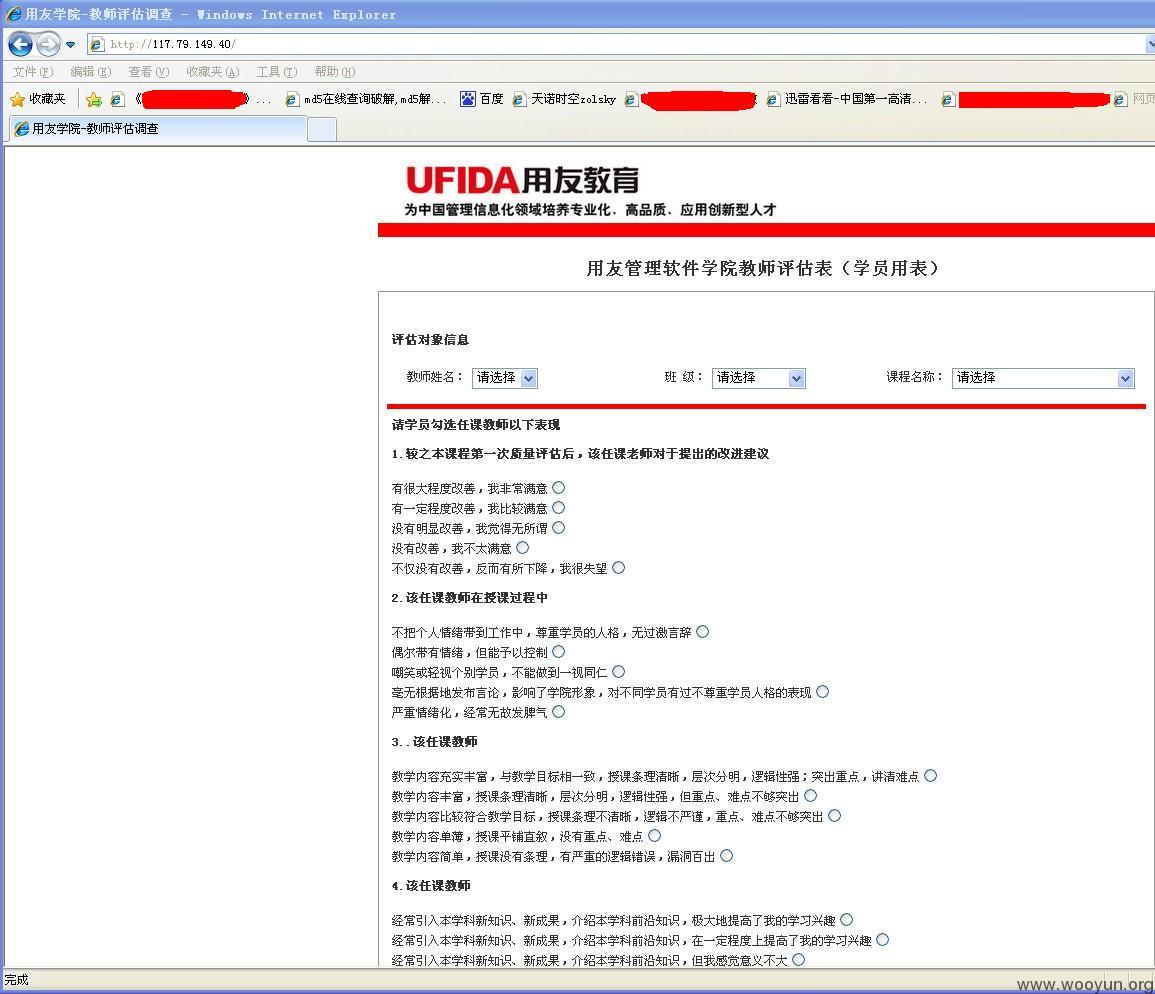Select radio 教学内容简单，授课没有条理

pos(726,855)
